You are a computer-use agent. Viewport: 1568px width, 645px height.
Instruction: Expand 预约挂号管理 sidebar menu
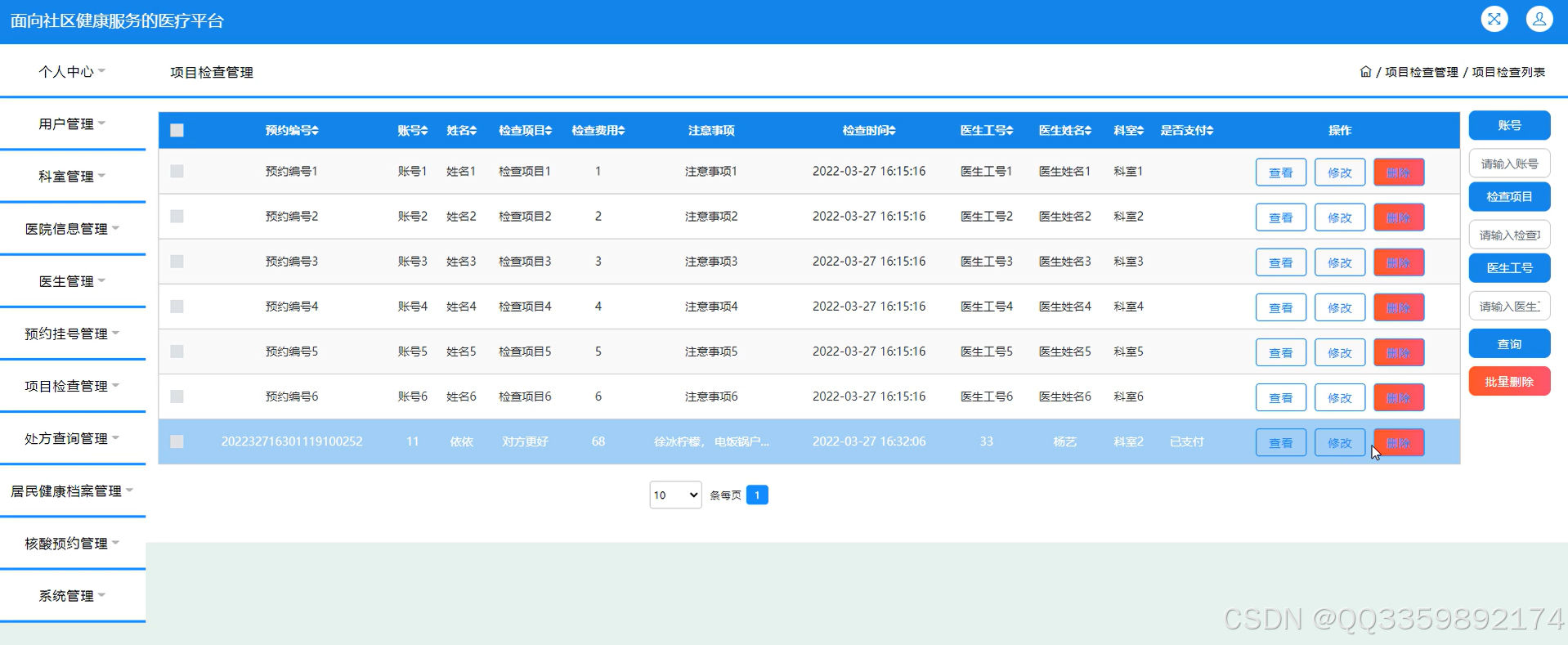coord(72,333)
